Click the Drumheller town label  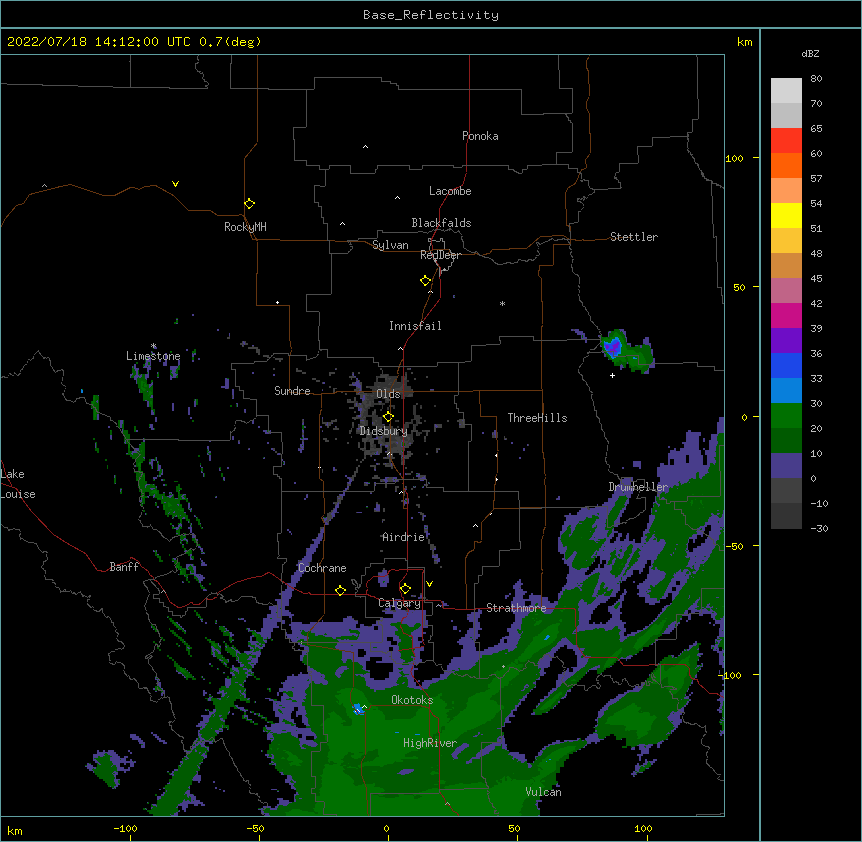coord(638,487)
